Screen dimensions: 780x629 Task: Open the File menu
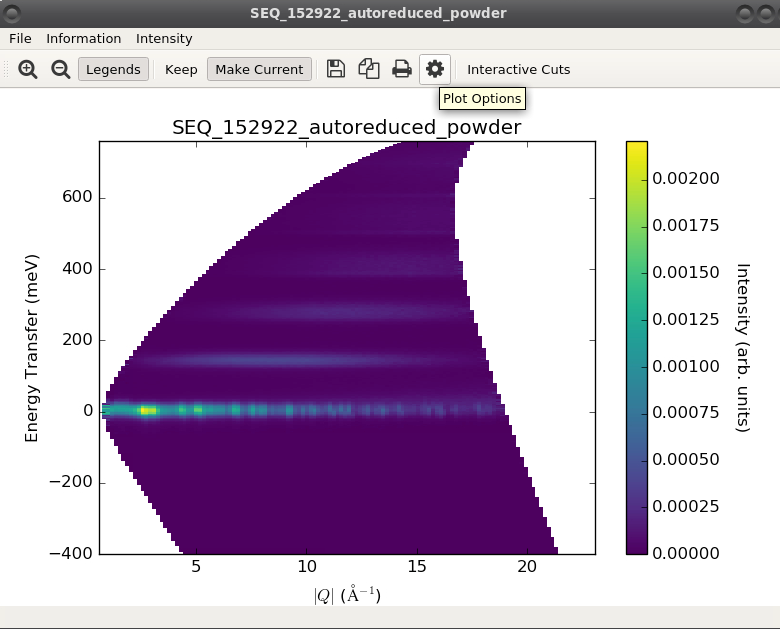(x=20, y=38)
